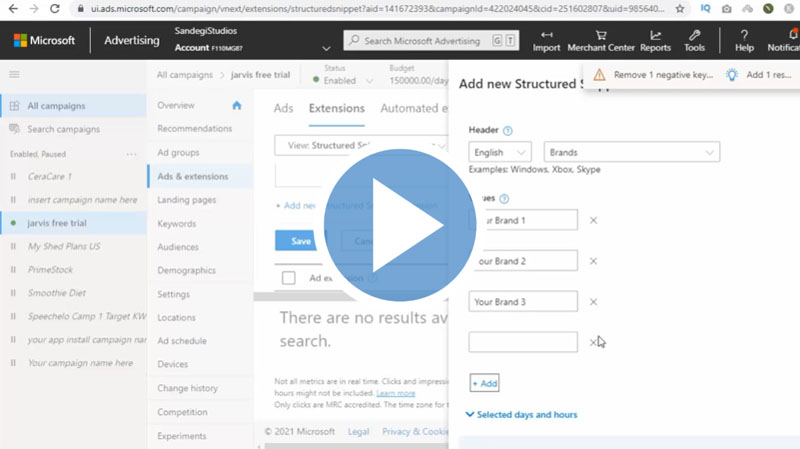Viewport: 800px width, 449px height.
Task: Select the jarvis free trial campaign
Action: pos(74,223)
